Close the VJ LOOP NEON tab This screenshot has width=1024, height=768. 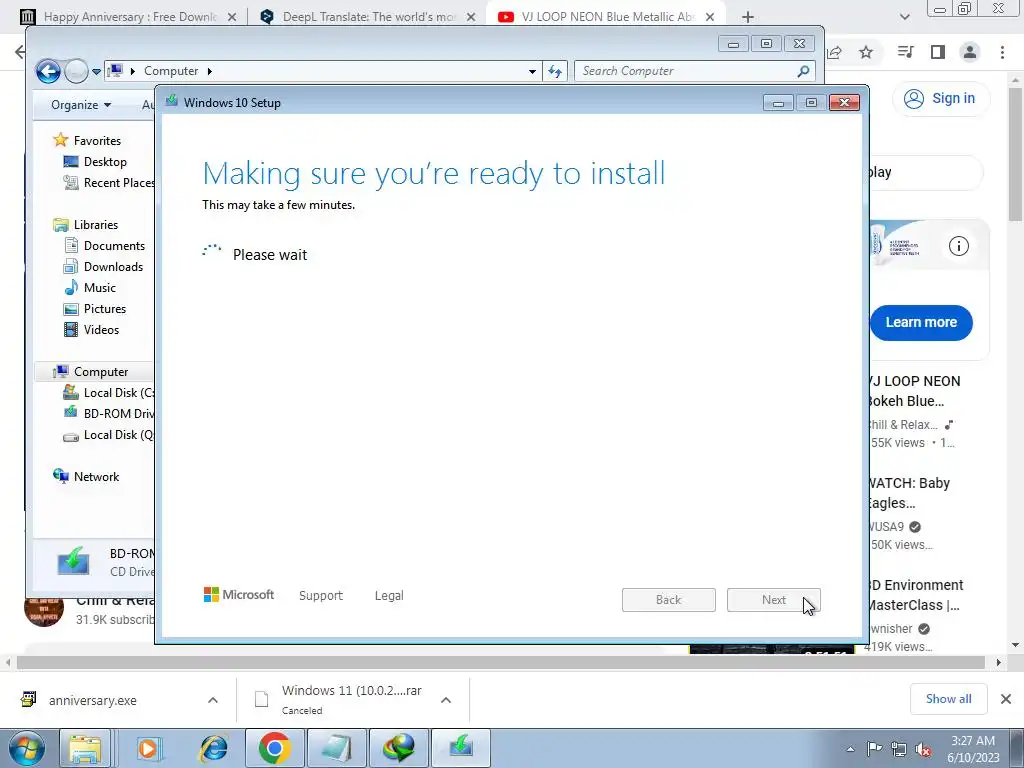pos(710,18)
